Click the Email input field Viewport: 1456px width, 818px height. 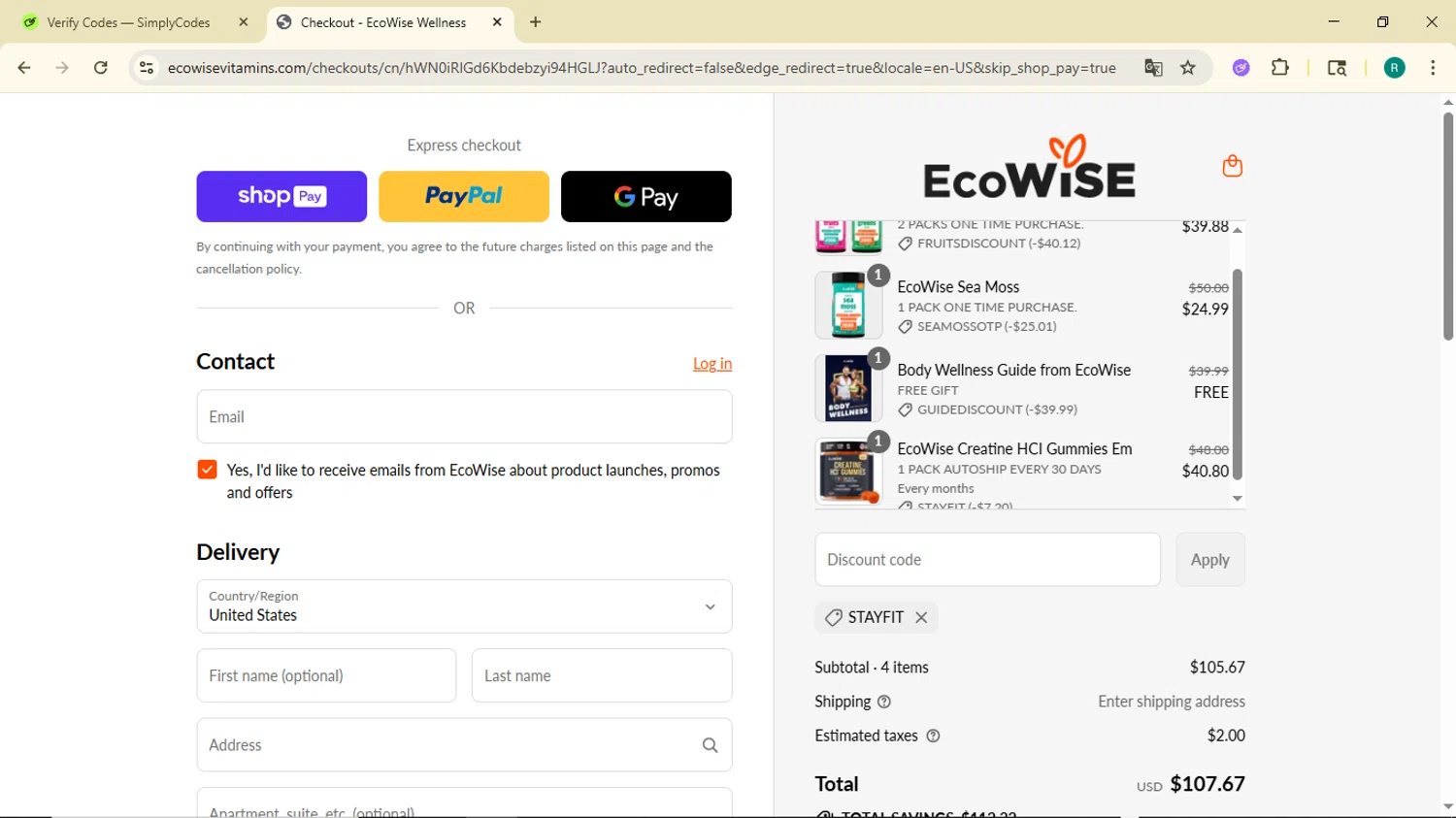point(464,417)
